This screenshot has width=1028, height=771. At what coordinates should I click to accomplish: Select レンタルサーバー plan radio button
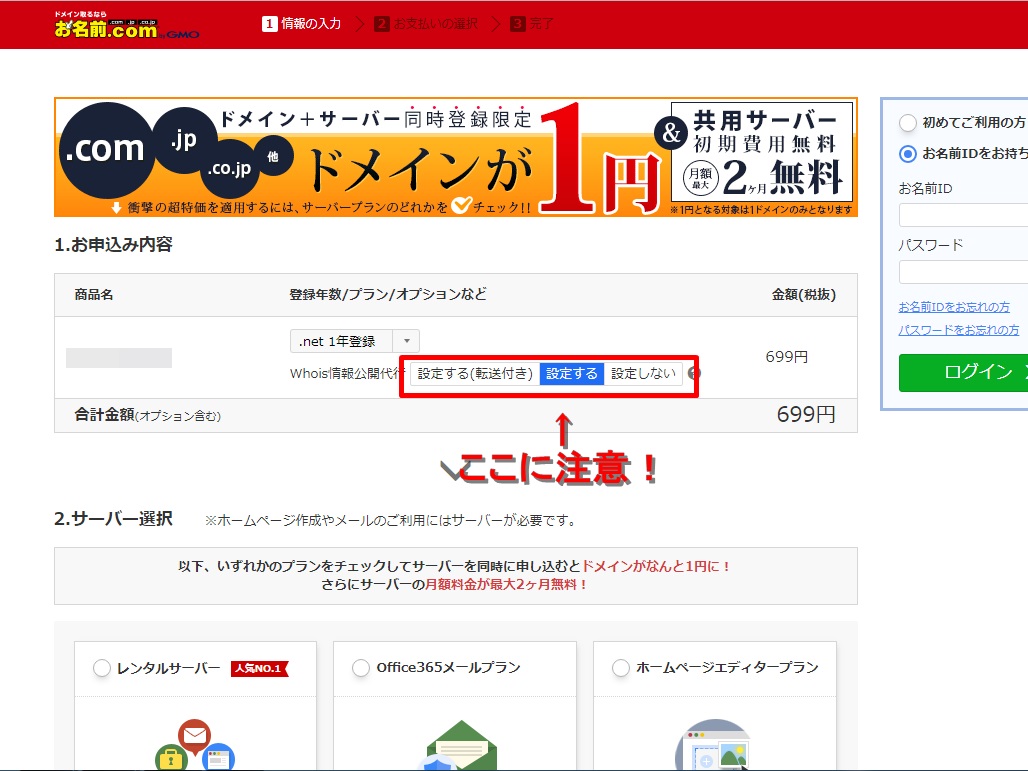click(102, 668)
